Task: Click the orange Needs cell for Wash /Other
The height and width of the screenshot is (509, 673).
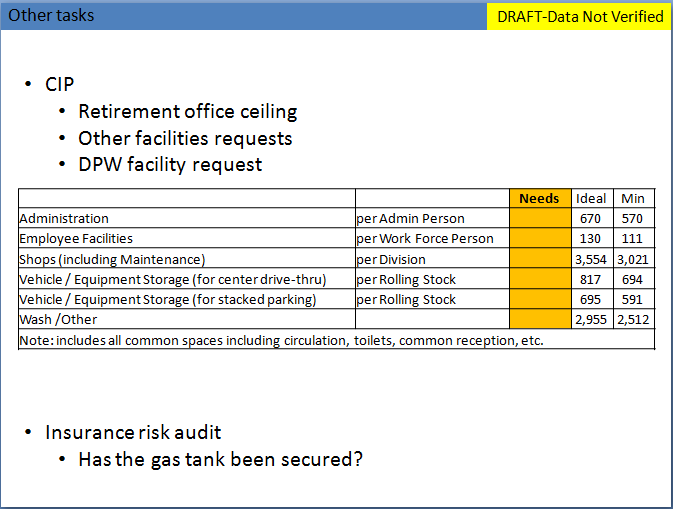Action: click(540, 319)
